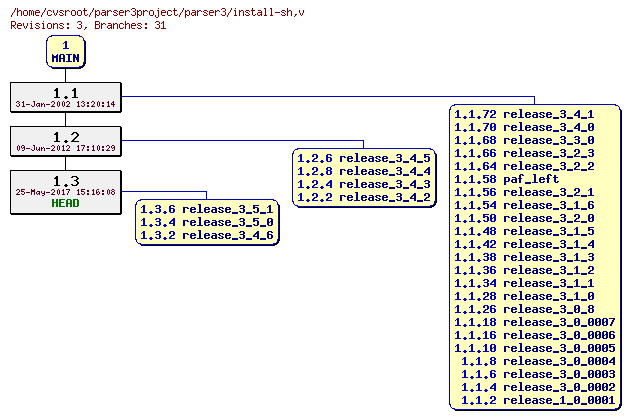Select branch 1.3.2 release_3_4_6

click(207, 235)
